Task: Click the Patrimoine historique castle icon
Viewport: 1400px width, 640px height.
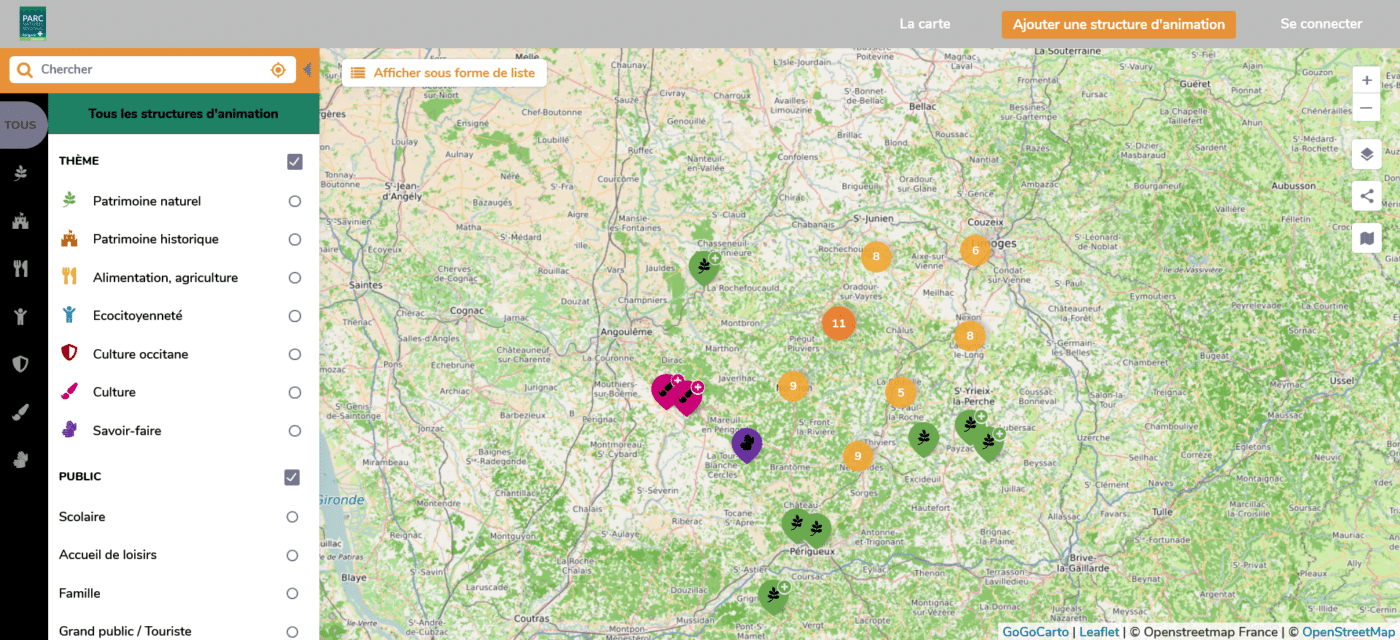Action: click(x=69, y=239)
